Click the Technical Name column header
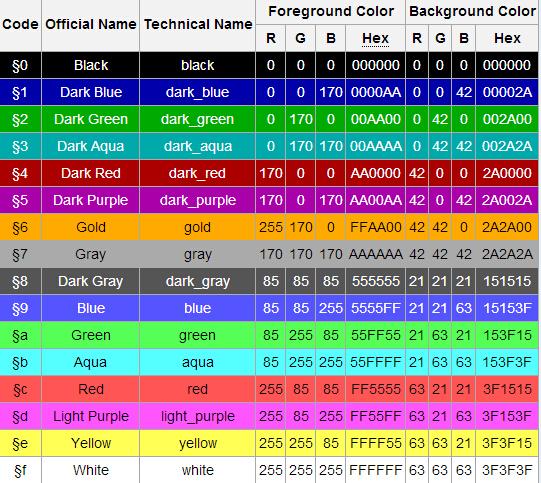 (x=198, y=25)
